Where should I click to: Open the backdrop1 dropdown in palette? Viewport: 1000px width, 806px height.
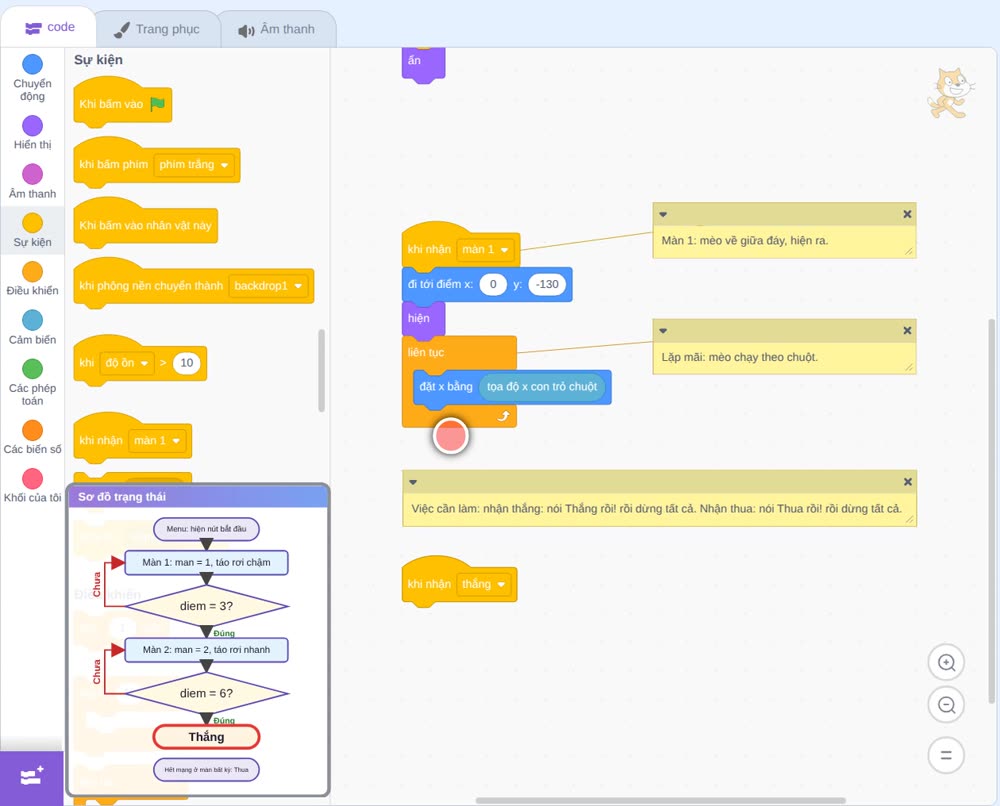(268, 286)
